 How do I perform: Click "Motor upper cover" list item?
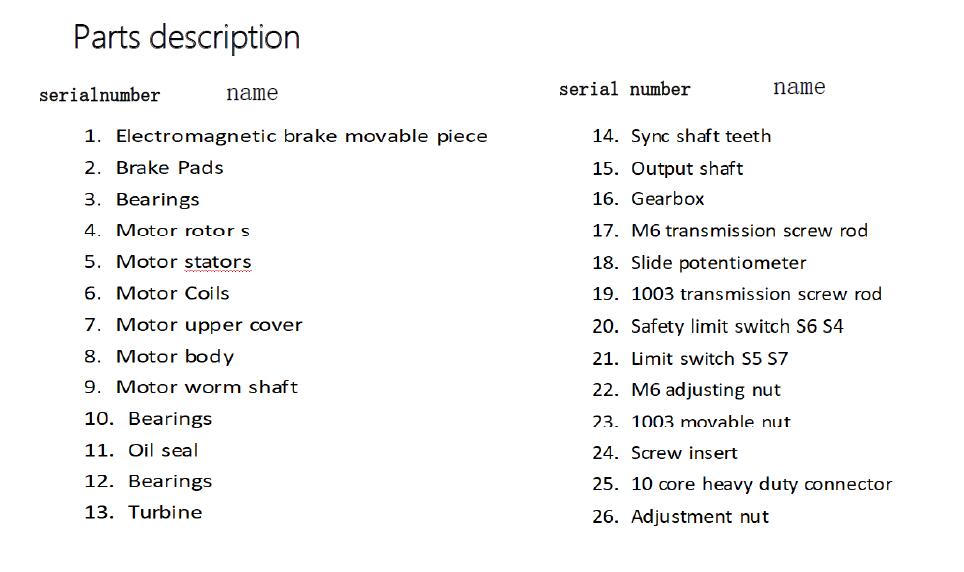(x=208, y=325)
